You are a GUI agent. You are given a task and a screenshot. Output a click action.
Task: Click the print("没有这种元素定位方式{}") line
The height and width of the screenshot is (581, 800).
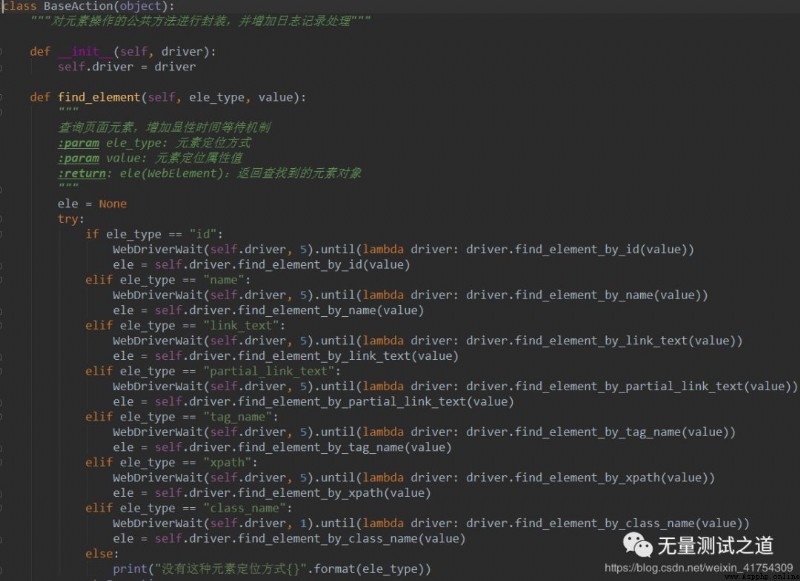pos(272,569)
